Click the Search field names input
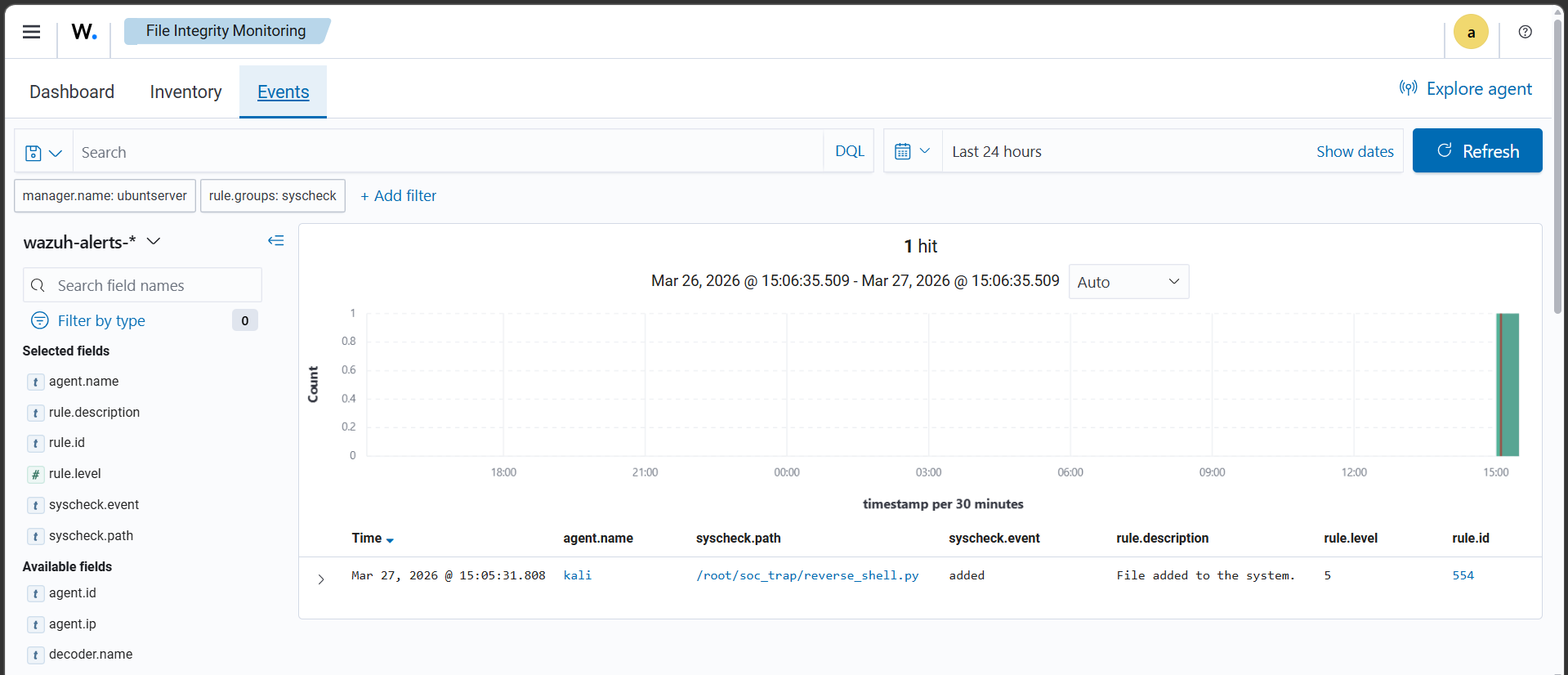 (x=142, y=285)
